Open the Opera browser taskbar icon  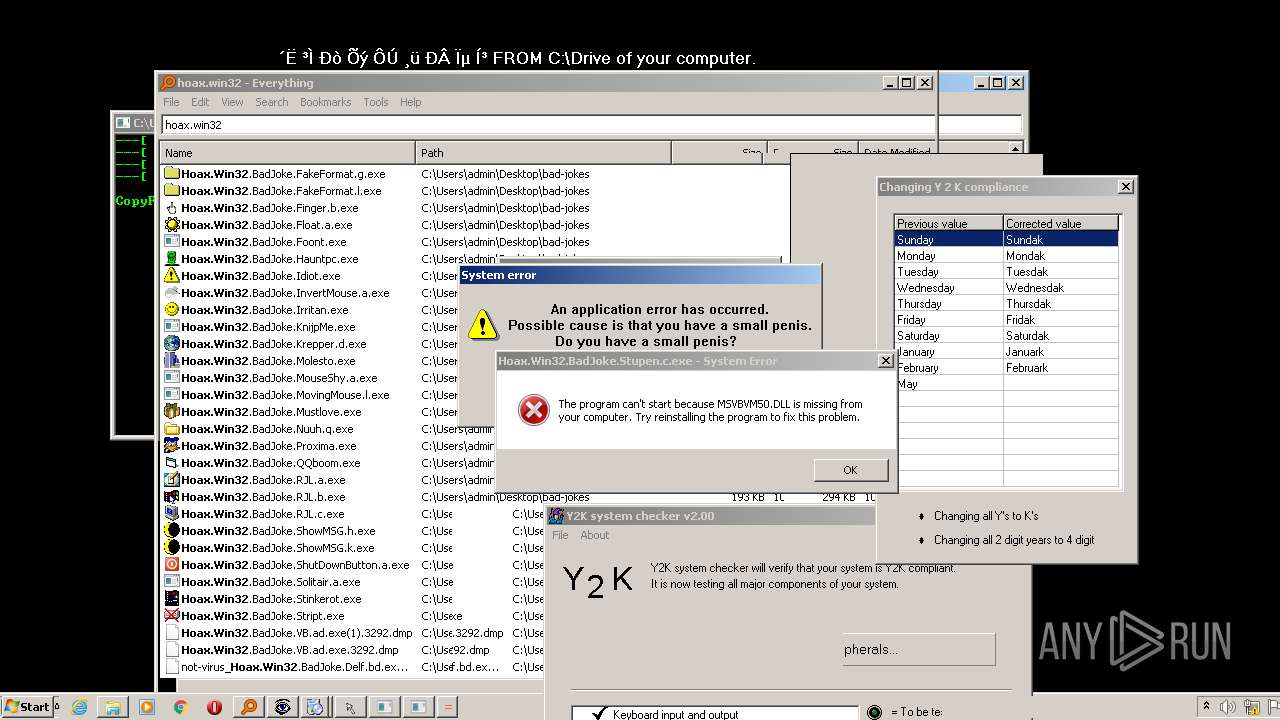point(214,707)
